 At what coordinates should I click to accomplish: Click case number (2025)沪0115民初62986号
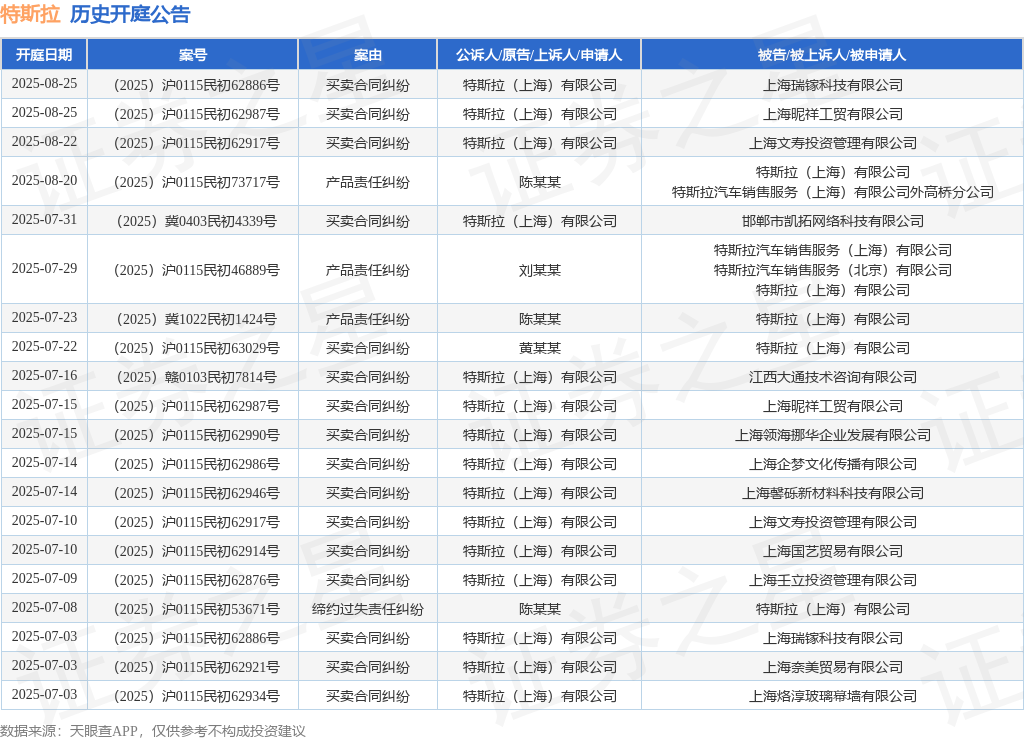pos(197,464)
